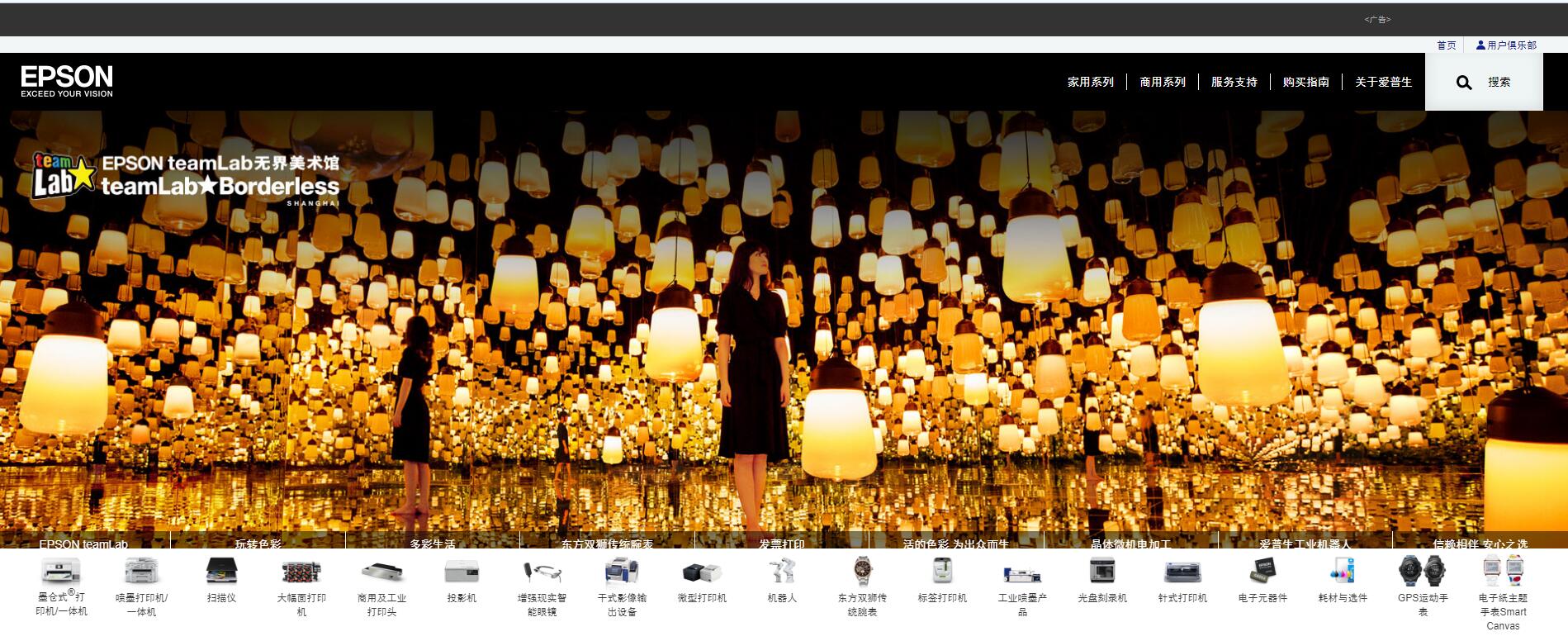Open the 家用系列 menu
This screenshot has height=641, width=1568.
click(1090, 82)
